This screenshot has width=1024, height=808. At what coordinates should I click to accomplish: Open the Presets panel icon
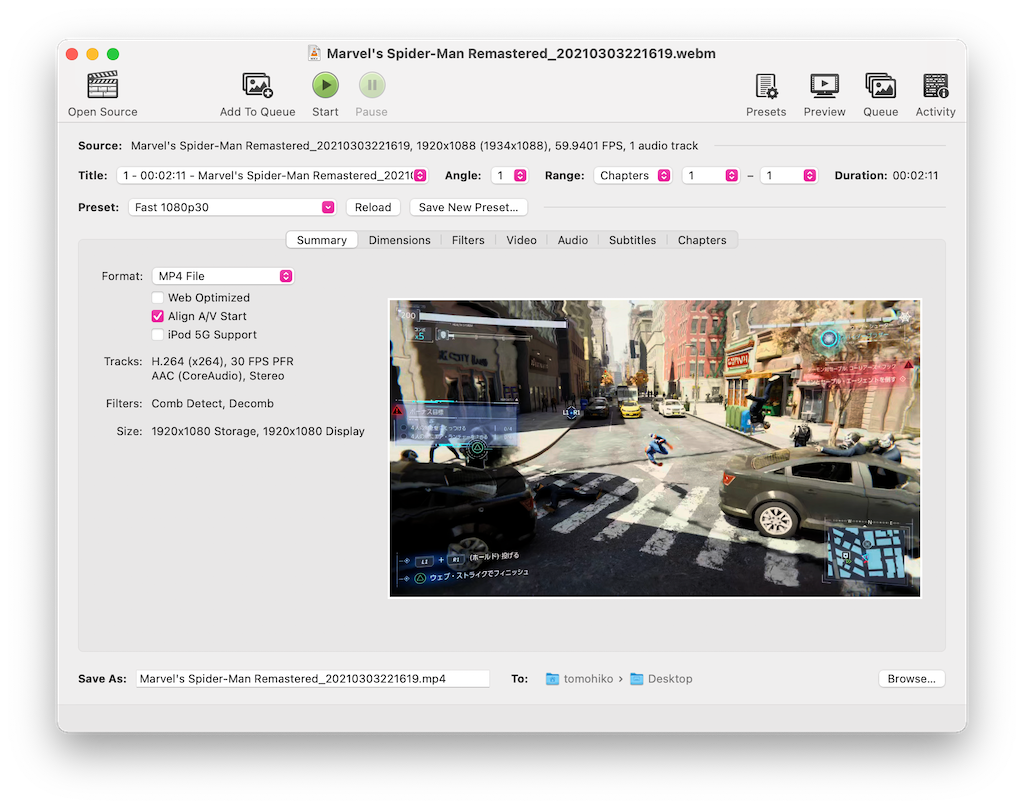766,86
